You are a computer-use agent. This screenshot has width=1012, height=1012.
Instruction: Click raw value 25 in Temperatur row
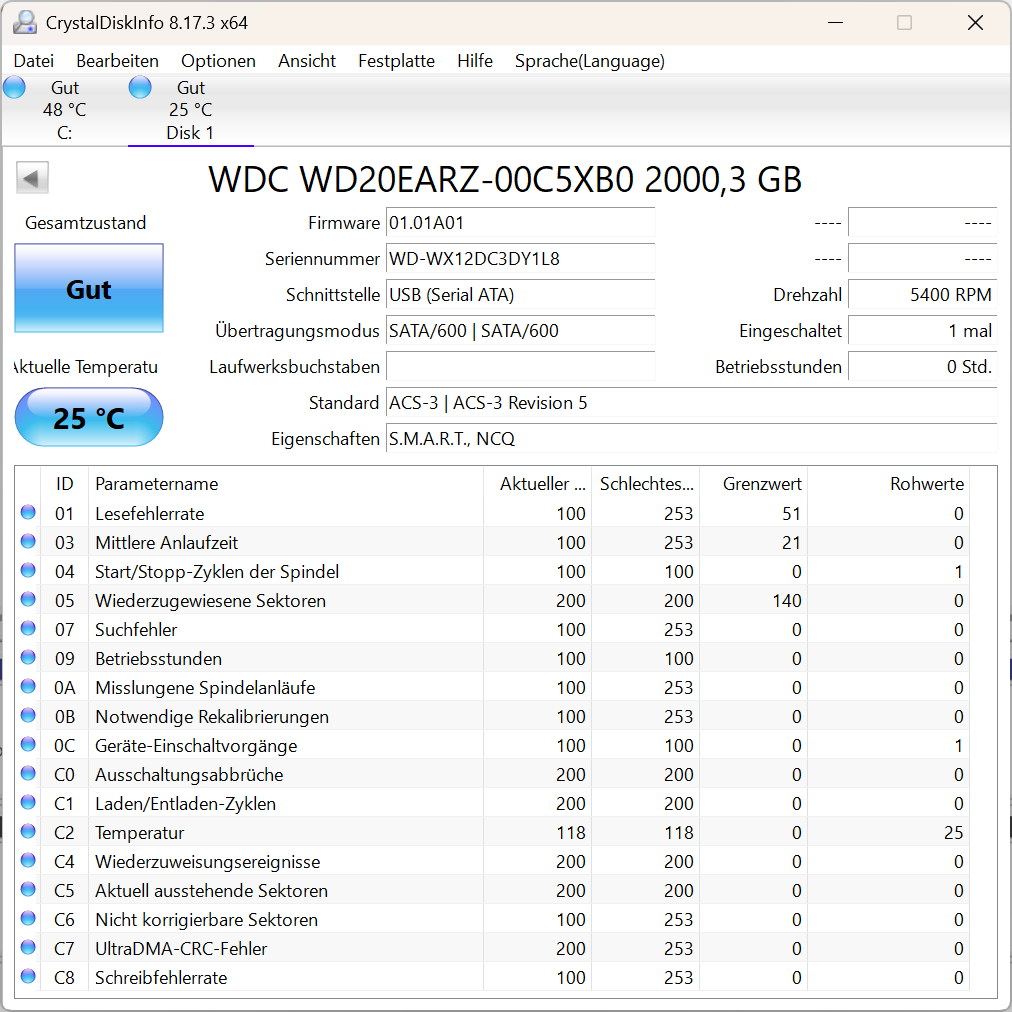(953, 833)
